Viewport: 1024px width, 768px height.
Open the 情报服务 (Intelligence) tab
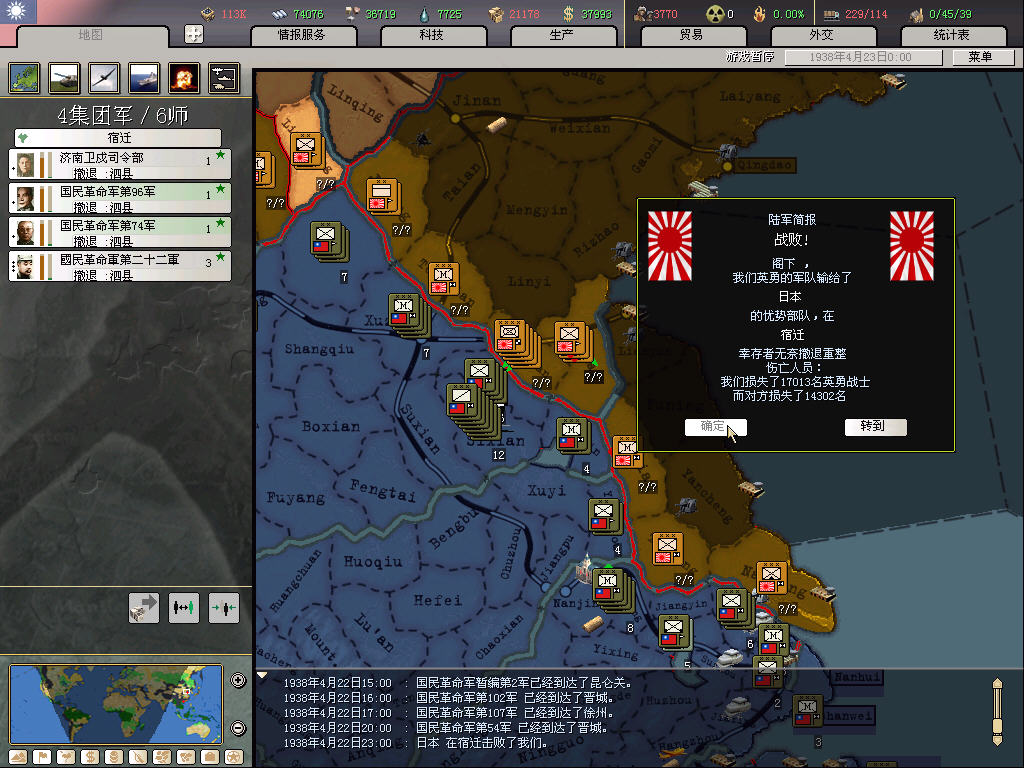coord(302,35)
